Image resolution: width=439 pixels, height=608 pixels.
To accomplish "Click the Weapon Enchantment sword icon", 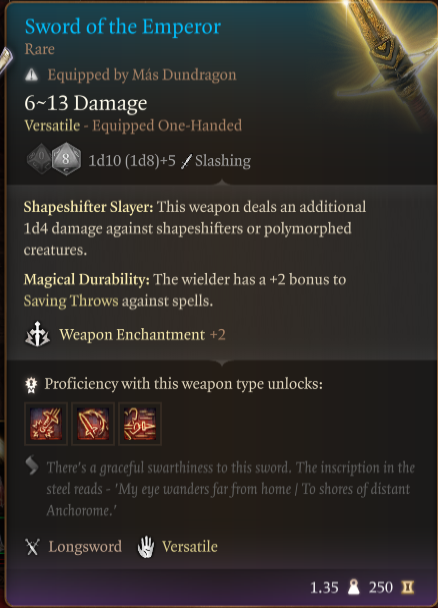I will [x=37, y=334].
